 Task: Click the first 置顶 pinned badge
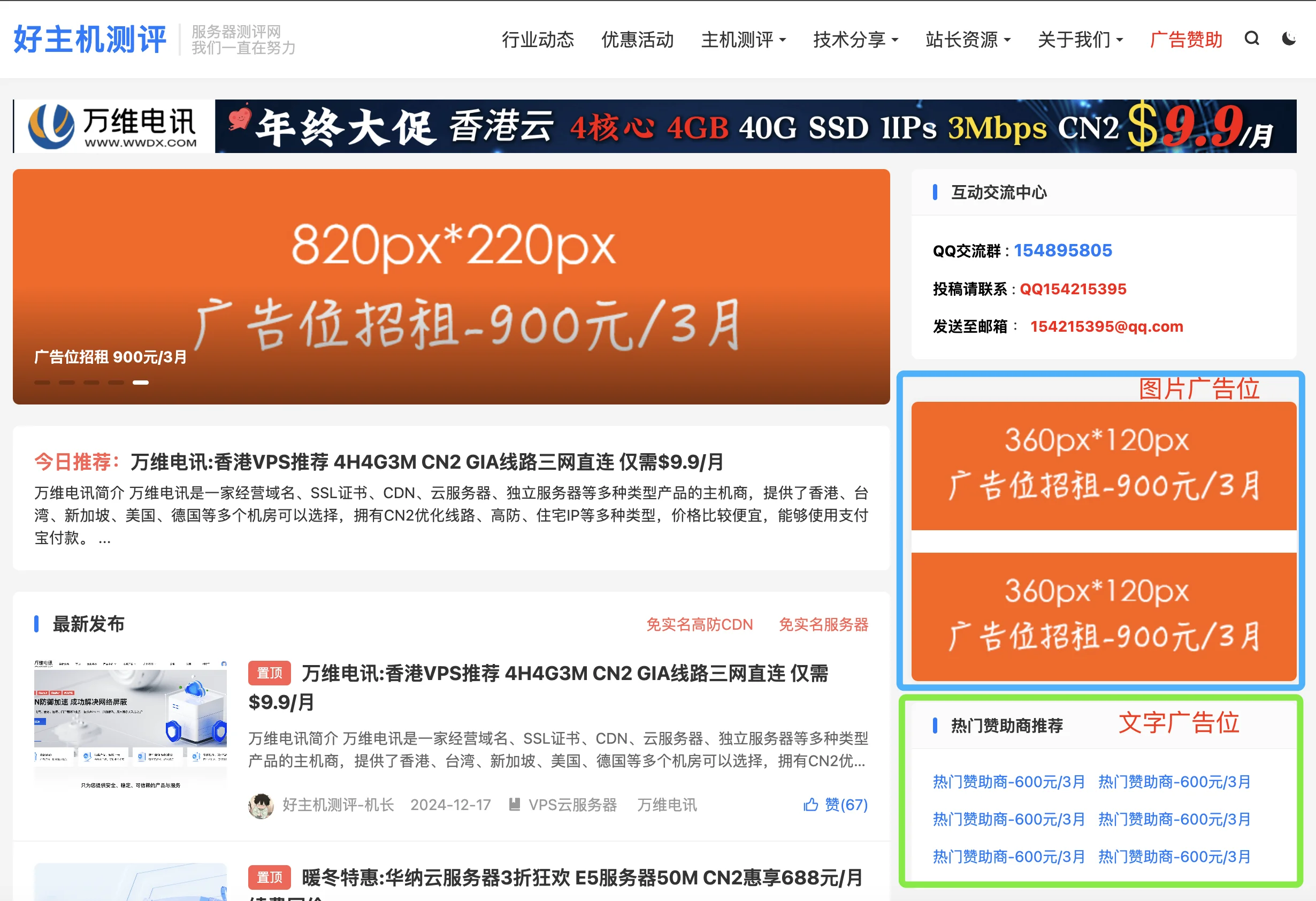[x=270, y=674]
